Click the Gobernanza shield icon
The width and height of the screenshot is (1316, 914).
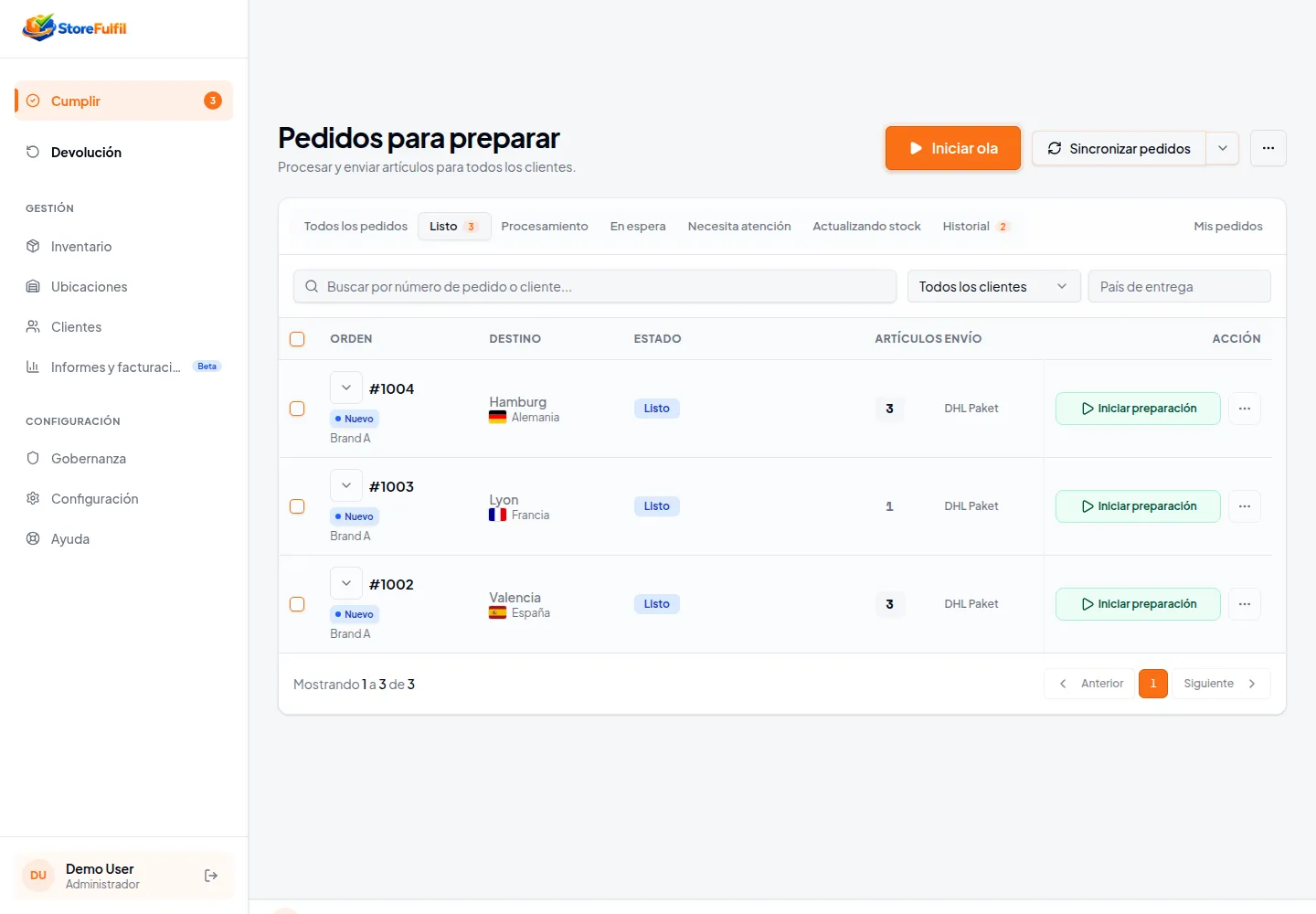[x=33, y=458]
